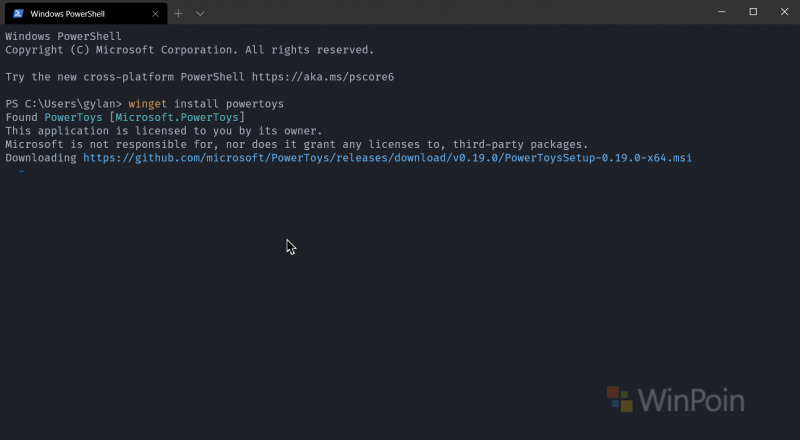Select the Windows PowerShell tab
Viewport: 800px width, 440px height.
86,14
